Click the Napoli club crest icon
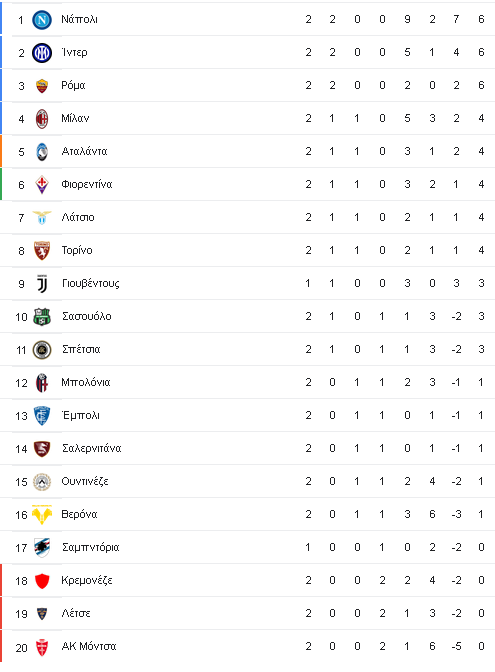This screenshot has height=672, width=495. pyautogui.click(x=42, y=20)
